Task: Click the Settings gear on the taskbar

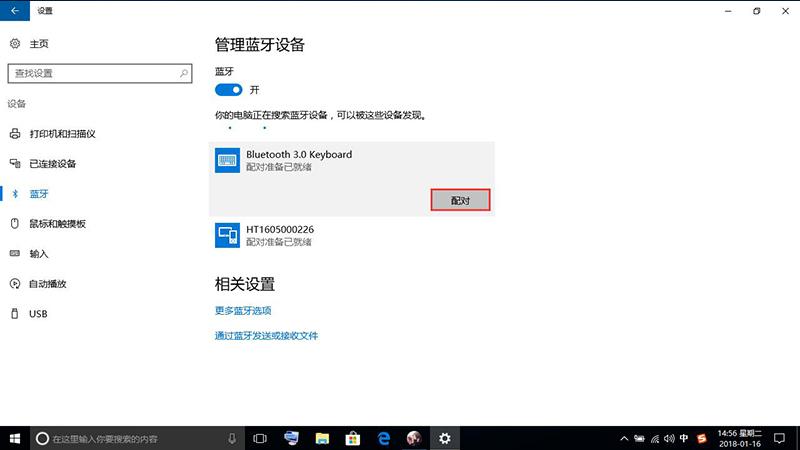Action: click(x=444, y=438)
